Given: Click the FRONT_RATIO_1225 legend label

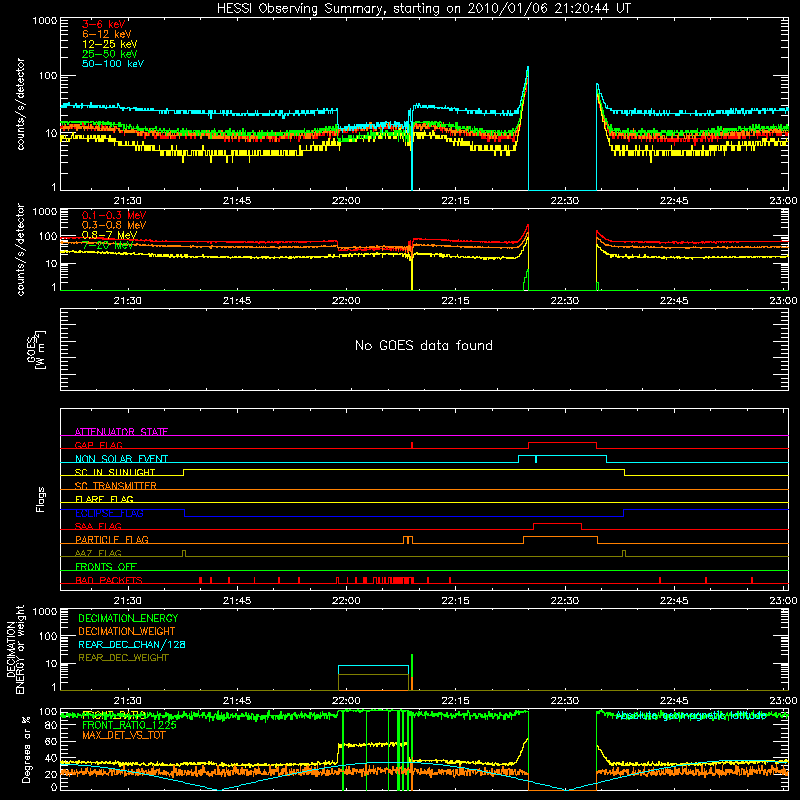Looking at the screenshot, I should [x=129, y=725].
